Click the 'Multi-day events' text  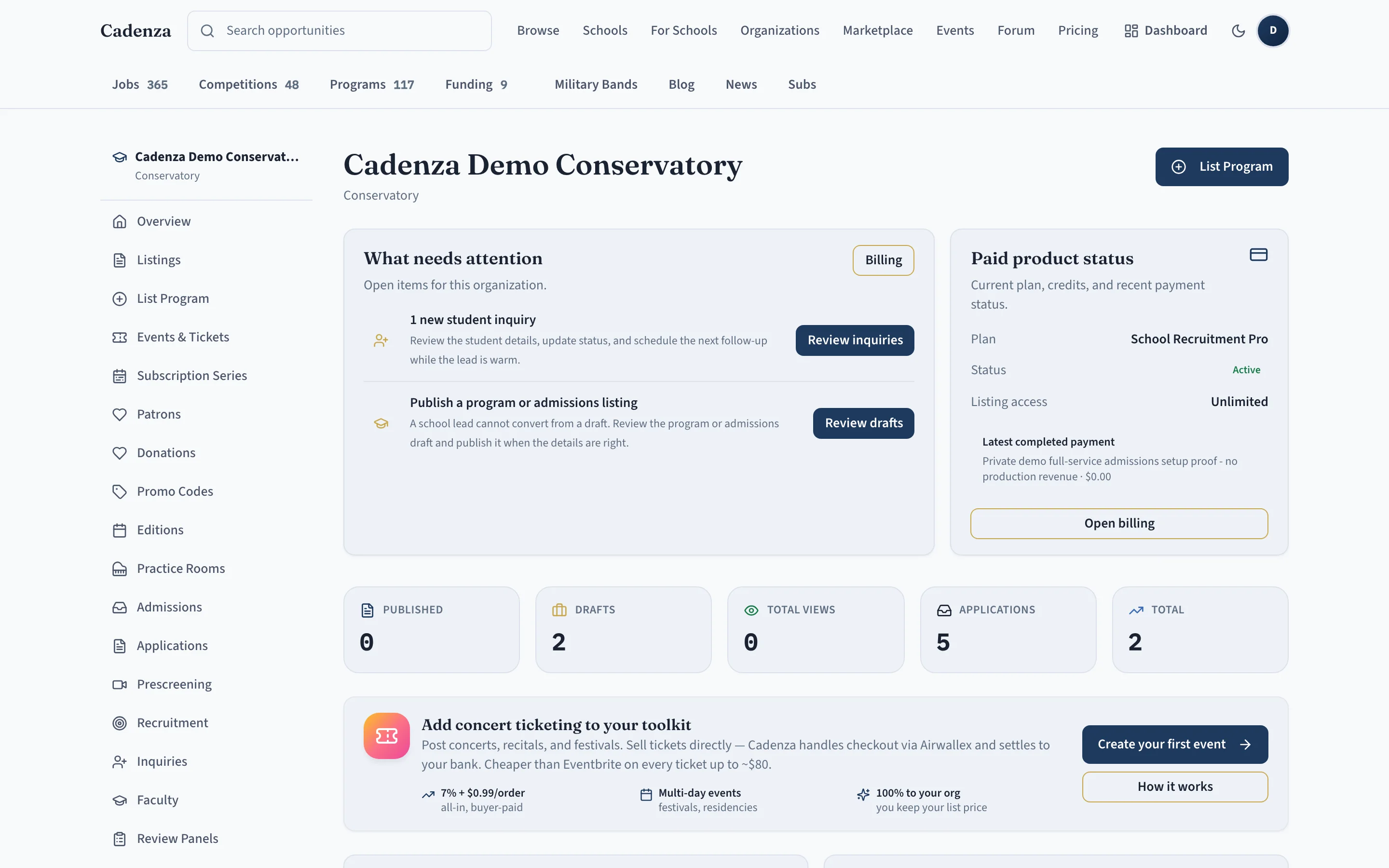click(699, 793)
